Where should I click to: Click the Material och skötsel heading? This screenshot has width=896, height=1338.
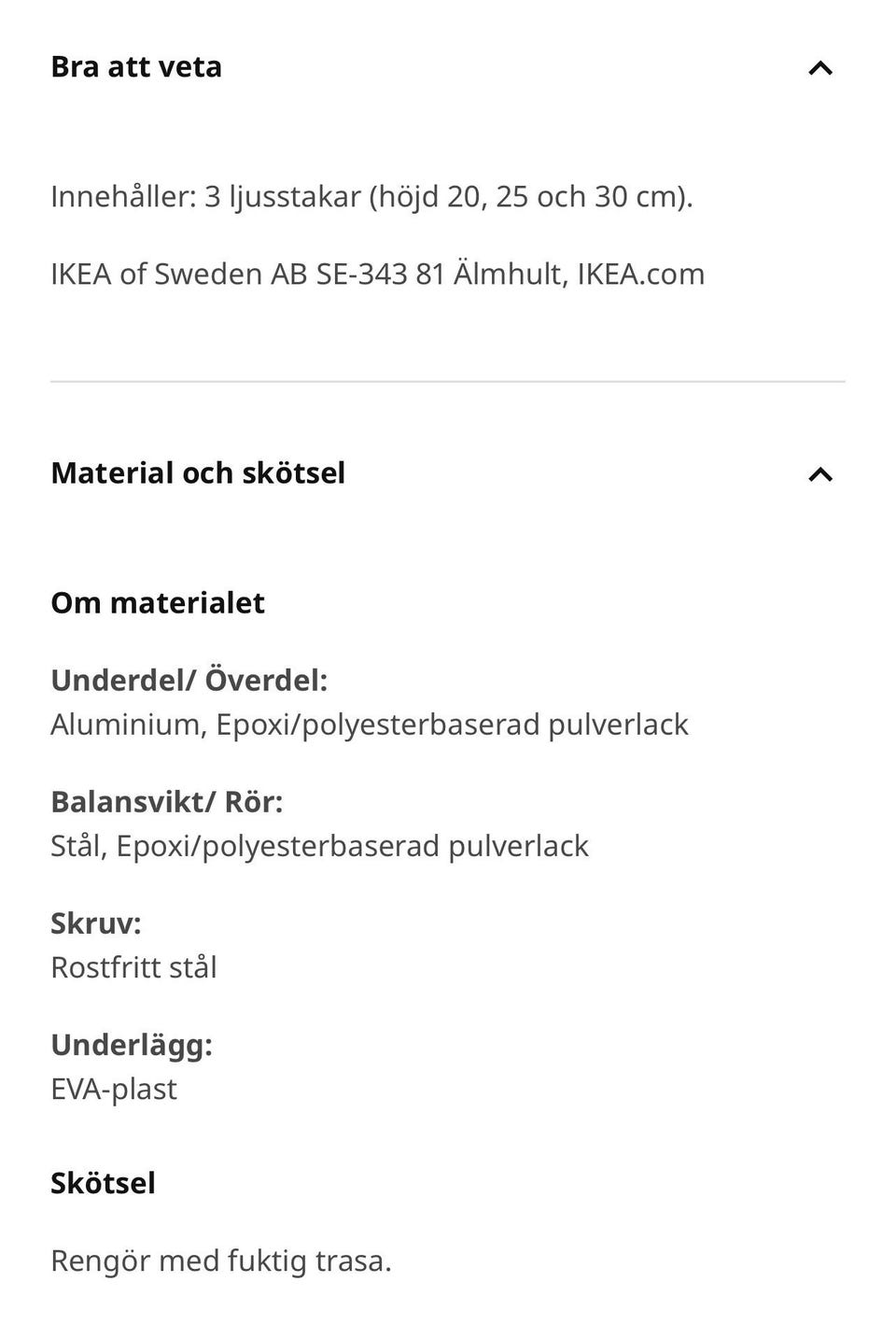[x=198, y=473]
